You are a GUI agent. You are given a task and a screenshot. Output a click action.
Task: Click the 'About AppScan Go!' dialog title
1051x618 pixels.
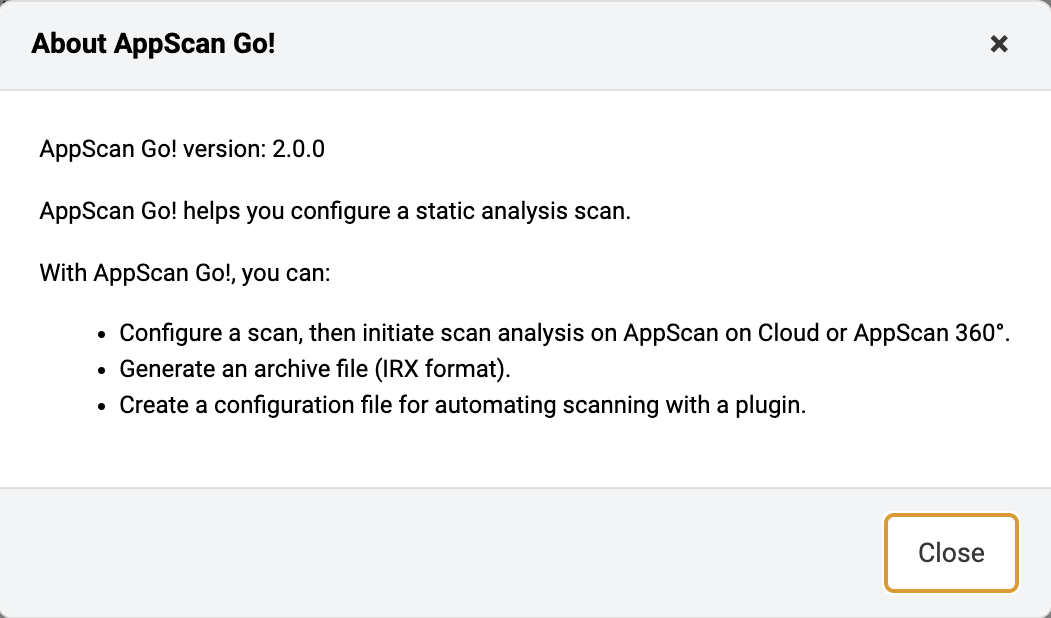153,44
